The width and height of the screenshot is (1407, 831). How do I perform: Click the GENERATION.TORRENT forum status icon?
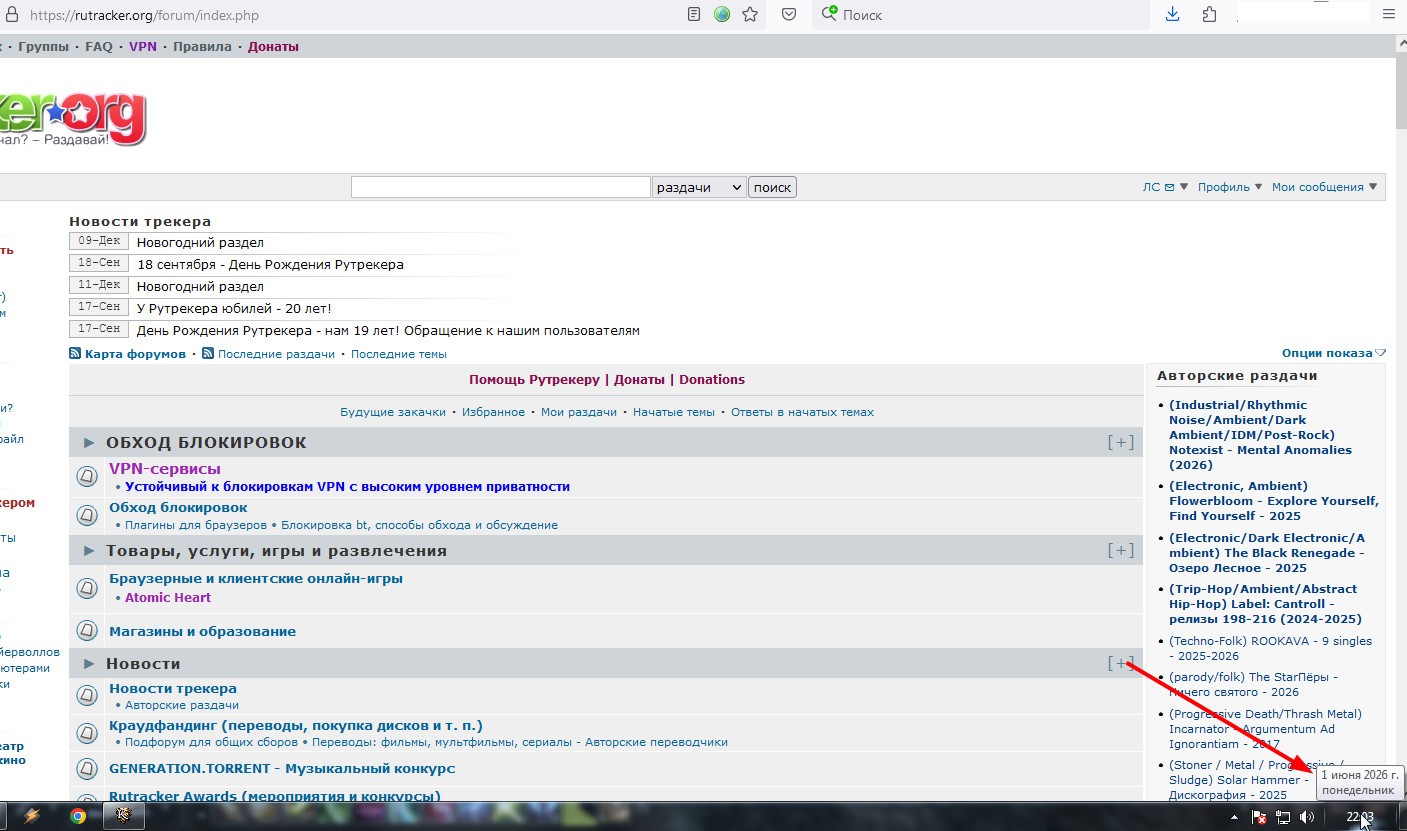tap(87, 769)
